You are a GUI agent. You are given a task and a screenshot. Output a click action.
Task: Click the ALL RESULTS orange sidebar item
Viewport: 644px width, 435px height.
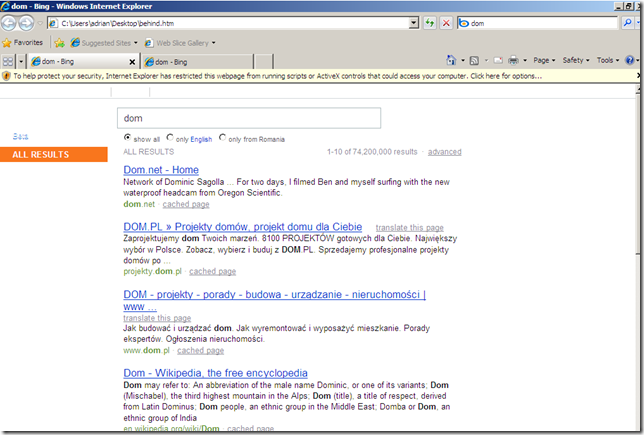[x=54, y=154]
